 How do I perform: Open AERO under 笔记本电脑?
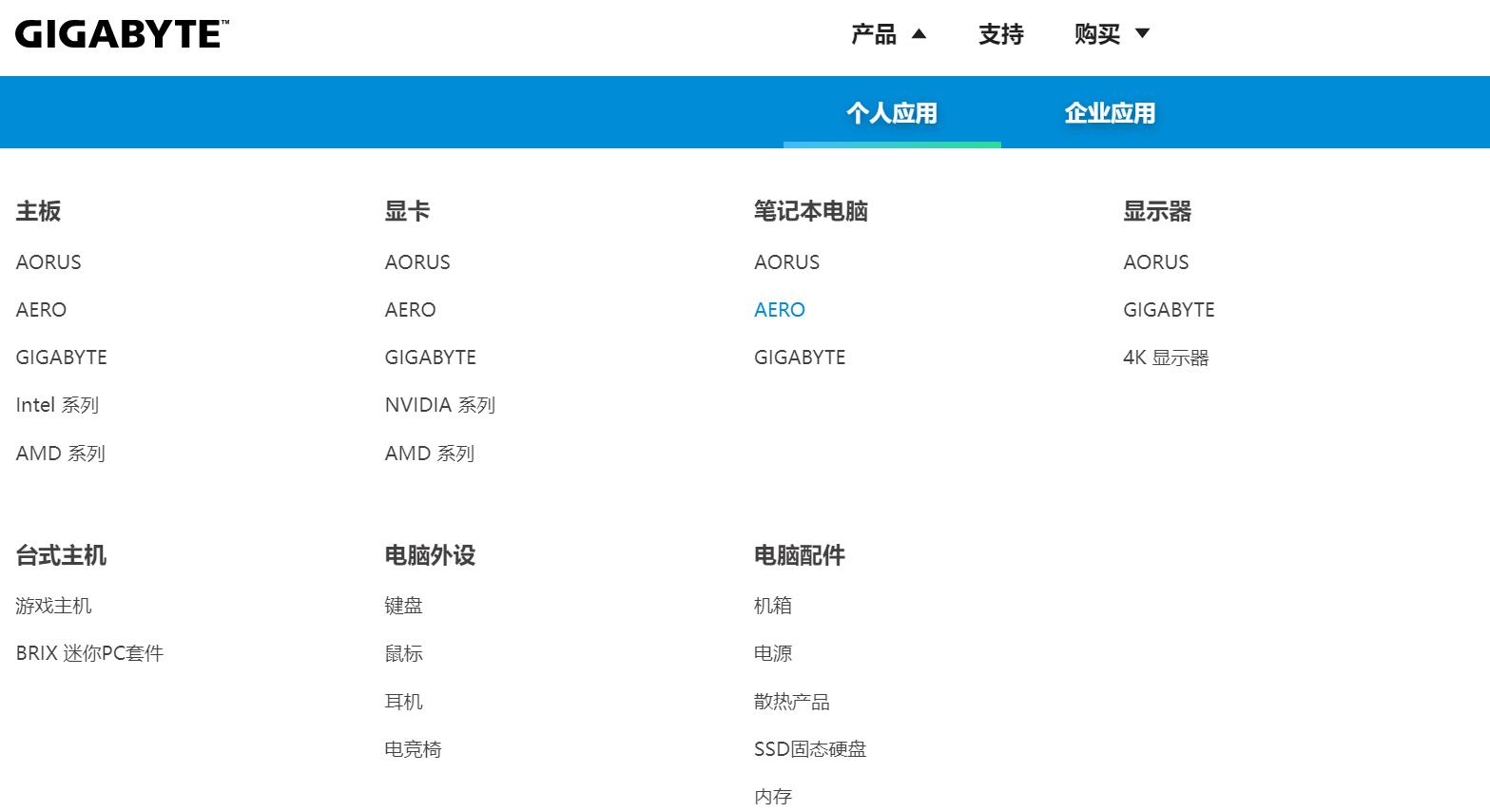coord(779,309)
